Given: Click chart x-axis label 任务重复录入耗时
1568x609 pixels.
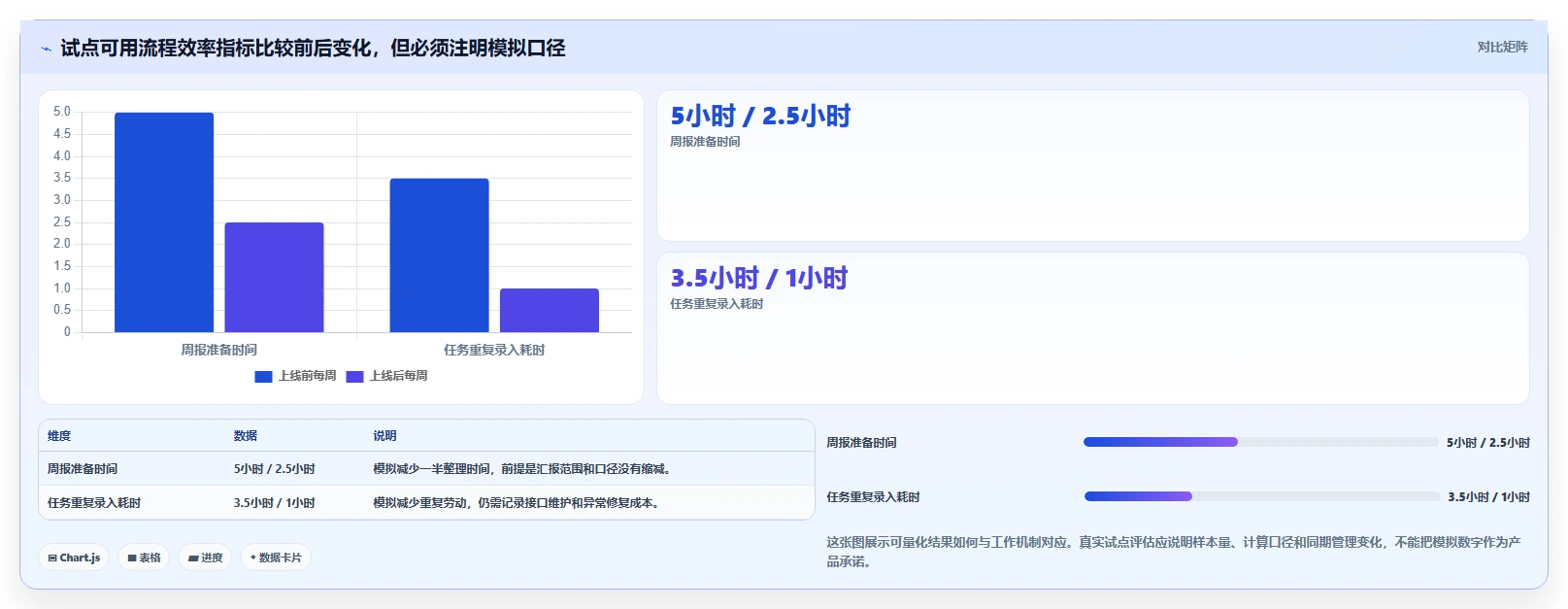Looking at the screenshot, I should tap(494, 350).
